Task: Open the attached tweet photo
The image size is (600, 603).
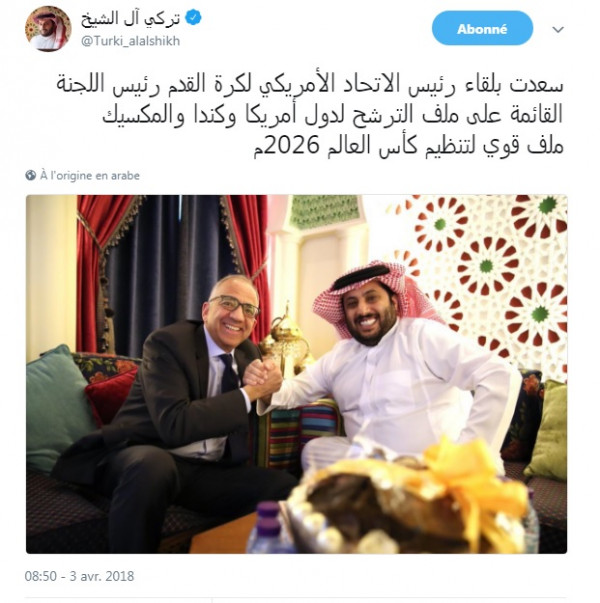Action: click(297, 374)
